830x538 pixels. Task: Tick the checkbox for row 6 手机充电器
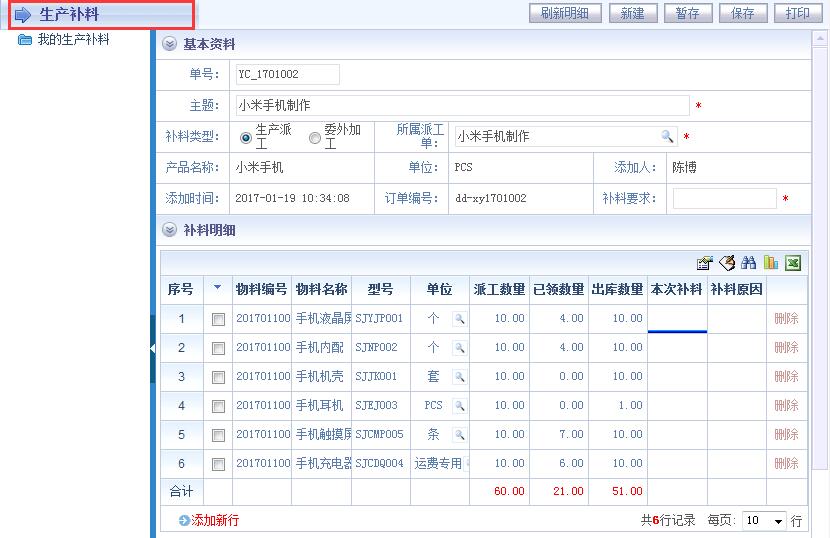[218, 464]
